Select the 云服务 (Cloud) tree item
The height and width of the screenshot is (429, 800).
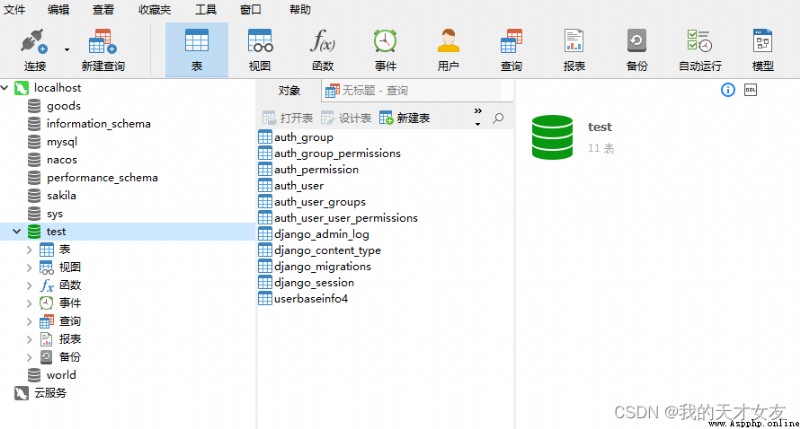click(x=49, y=393)
